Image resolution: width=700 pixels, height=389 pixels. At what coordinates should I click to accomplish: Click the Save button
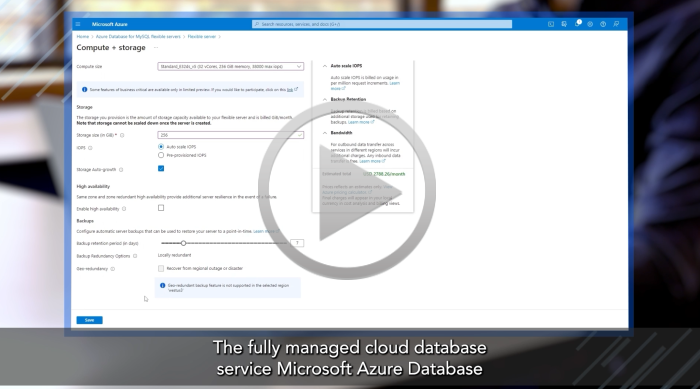pos(89,320)
